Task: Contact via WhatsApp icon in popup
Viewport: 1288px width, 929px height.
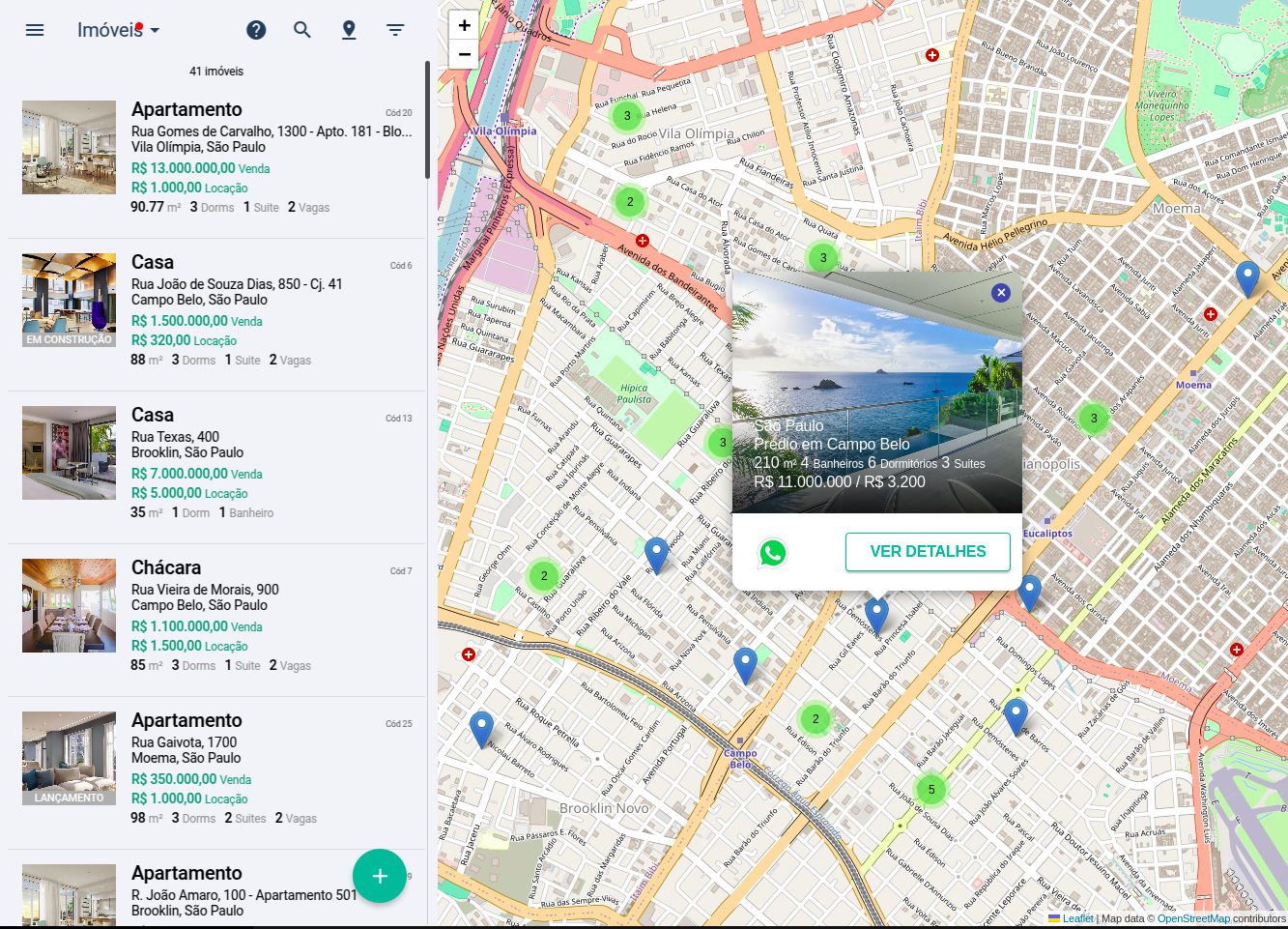Action: pyautogui.click(x=773, y=552)
